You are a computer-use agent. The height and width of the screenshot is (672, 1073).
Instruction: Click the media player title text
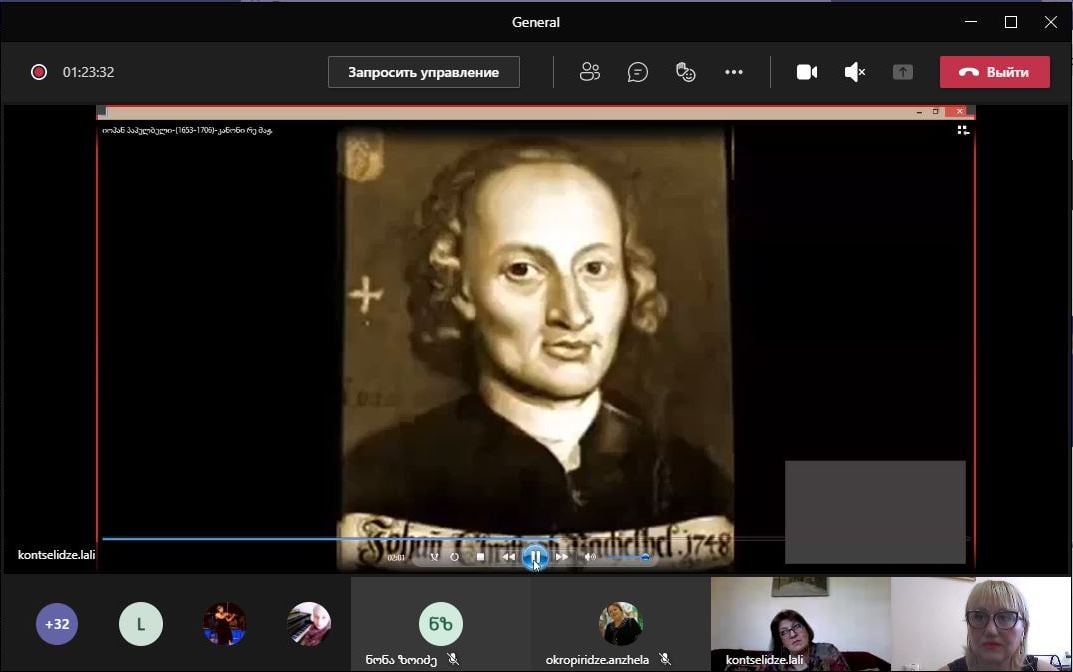[187, 130]
